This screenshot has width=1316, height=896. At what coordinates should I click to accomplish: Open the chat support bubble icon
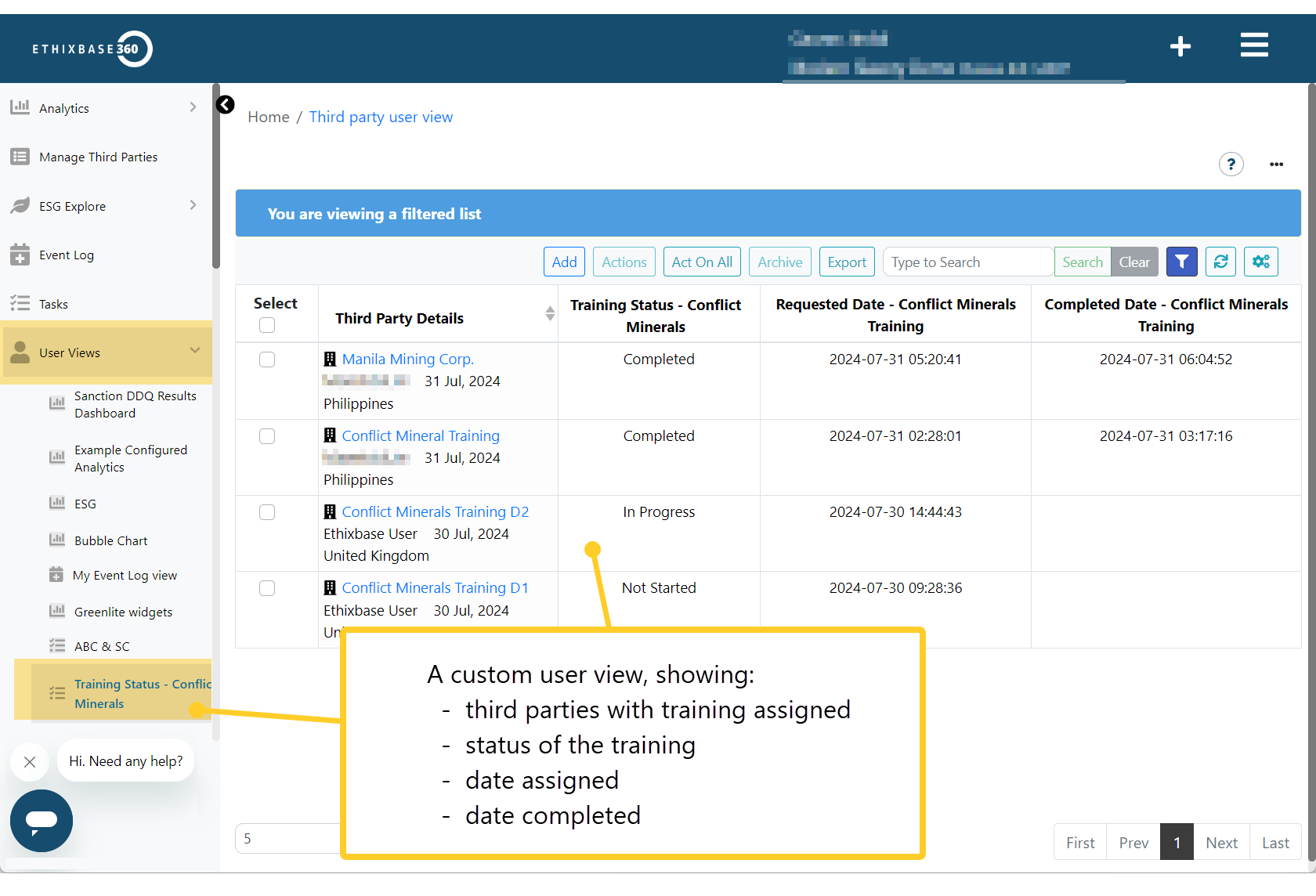click(41, 821)
